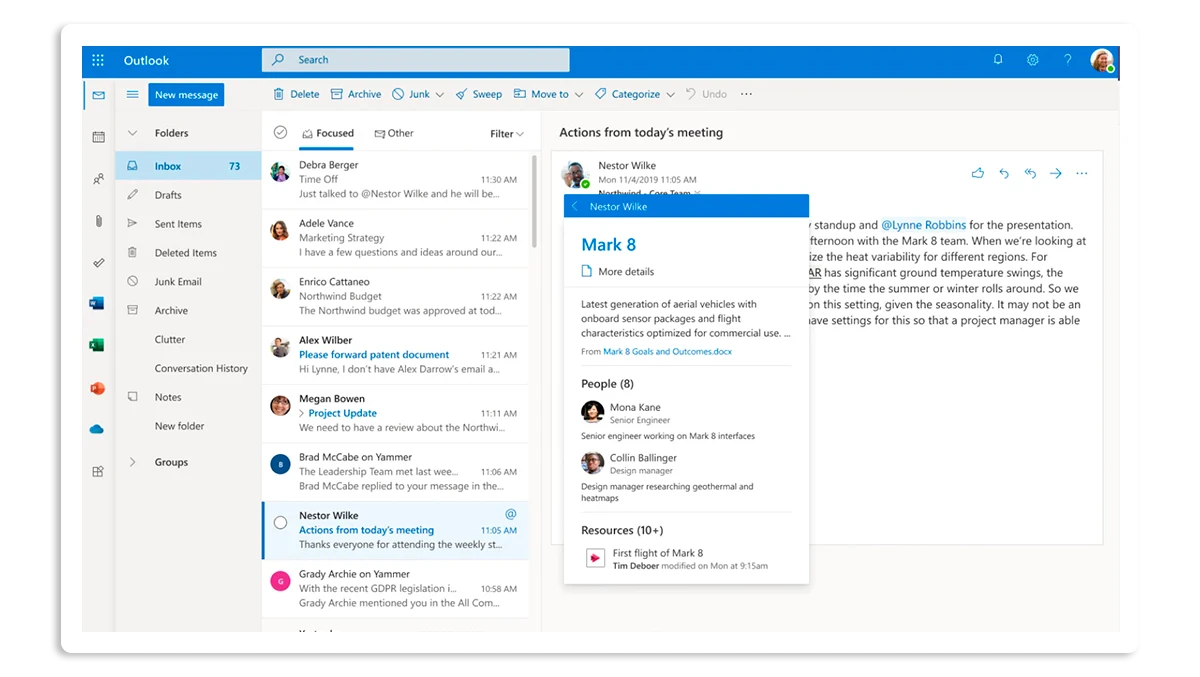Viewport: 1200px width, 677px height.
Task: Open the Sent Items folder
Action: pos(188,224)
